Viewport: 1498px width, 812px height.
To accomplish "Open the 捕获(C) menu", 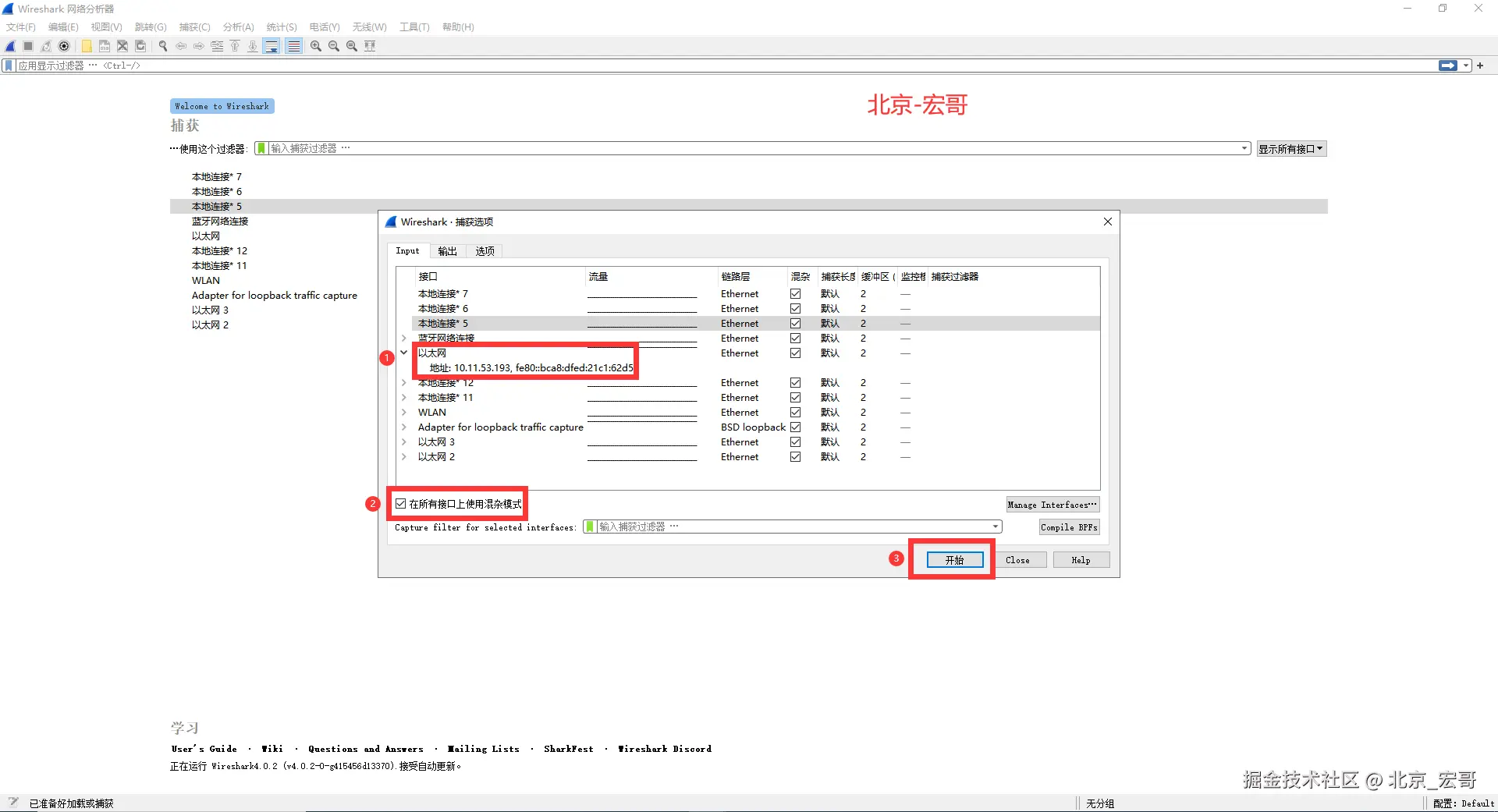I will coord(194,27).
